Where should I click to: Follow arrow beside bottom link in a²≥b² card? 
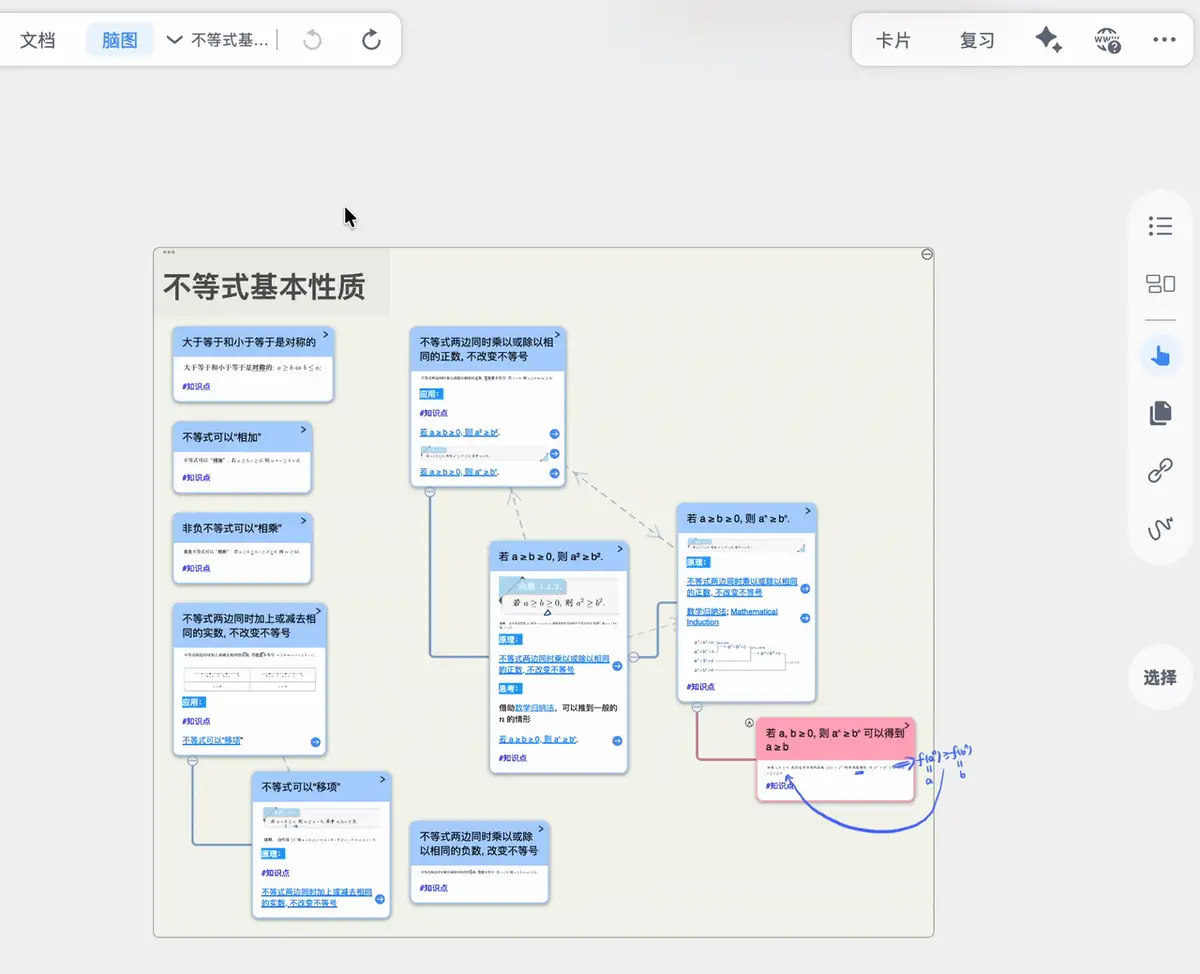point(617,741)
